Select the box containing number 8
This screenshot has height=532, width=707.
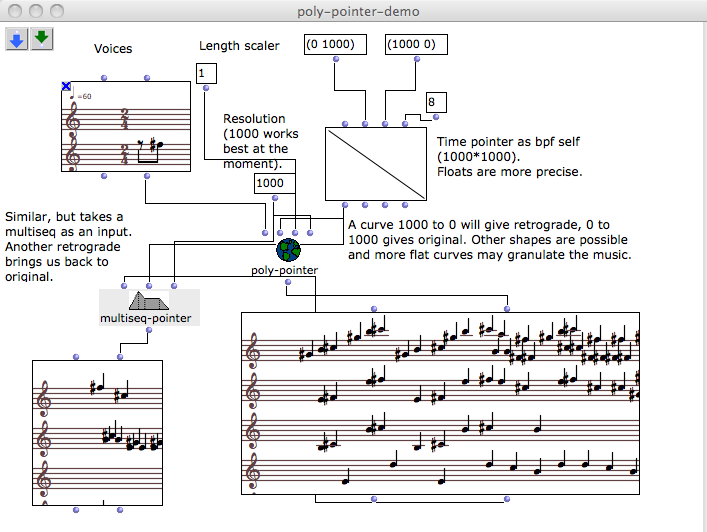coord(435,102)
